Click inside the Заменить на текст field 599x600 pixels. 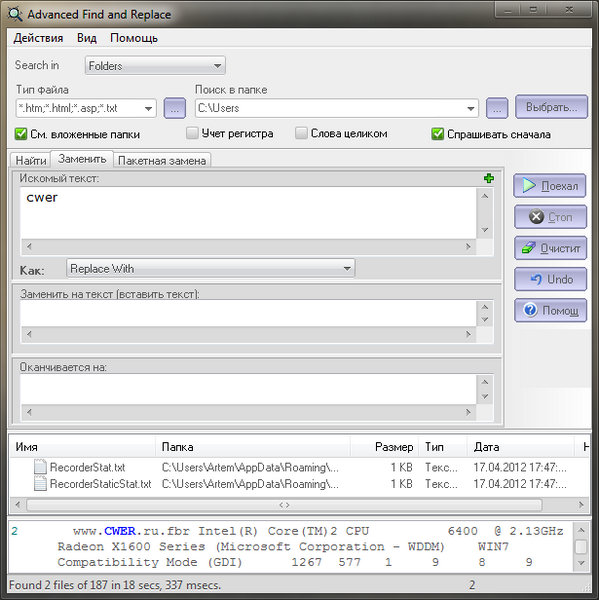tap(248, 313)
